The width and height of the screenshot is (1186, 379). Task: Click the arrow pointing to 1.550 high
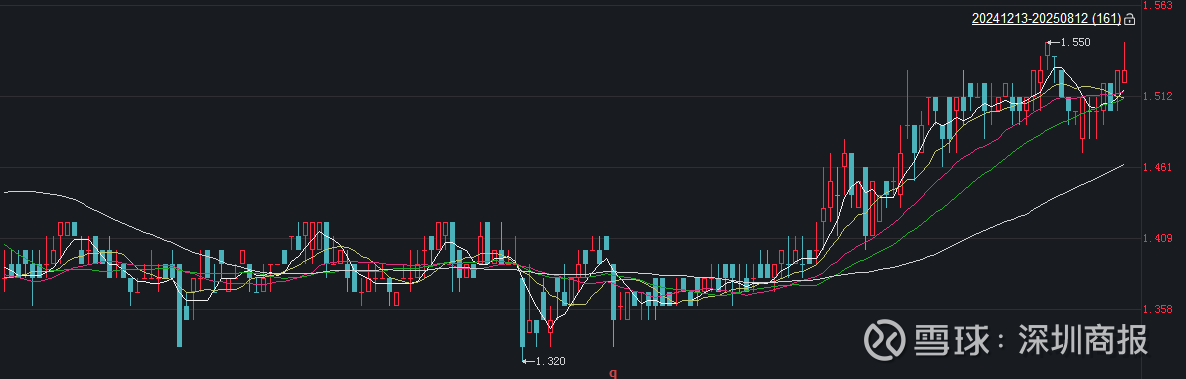click(x=1054, y=42)
